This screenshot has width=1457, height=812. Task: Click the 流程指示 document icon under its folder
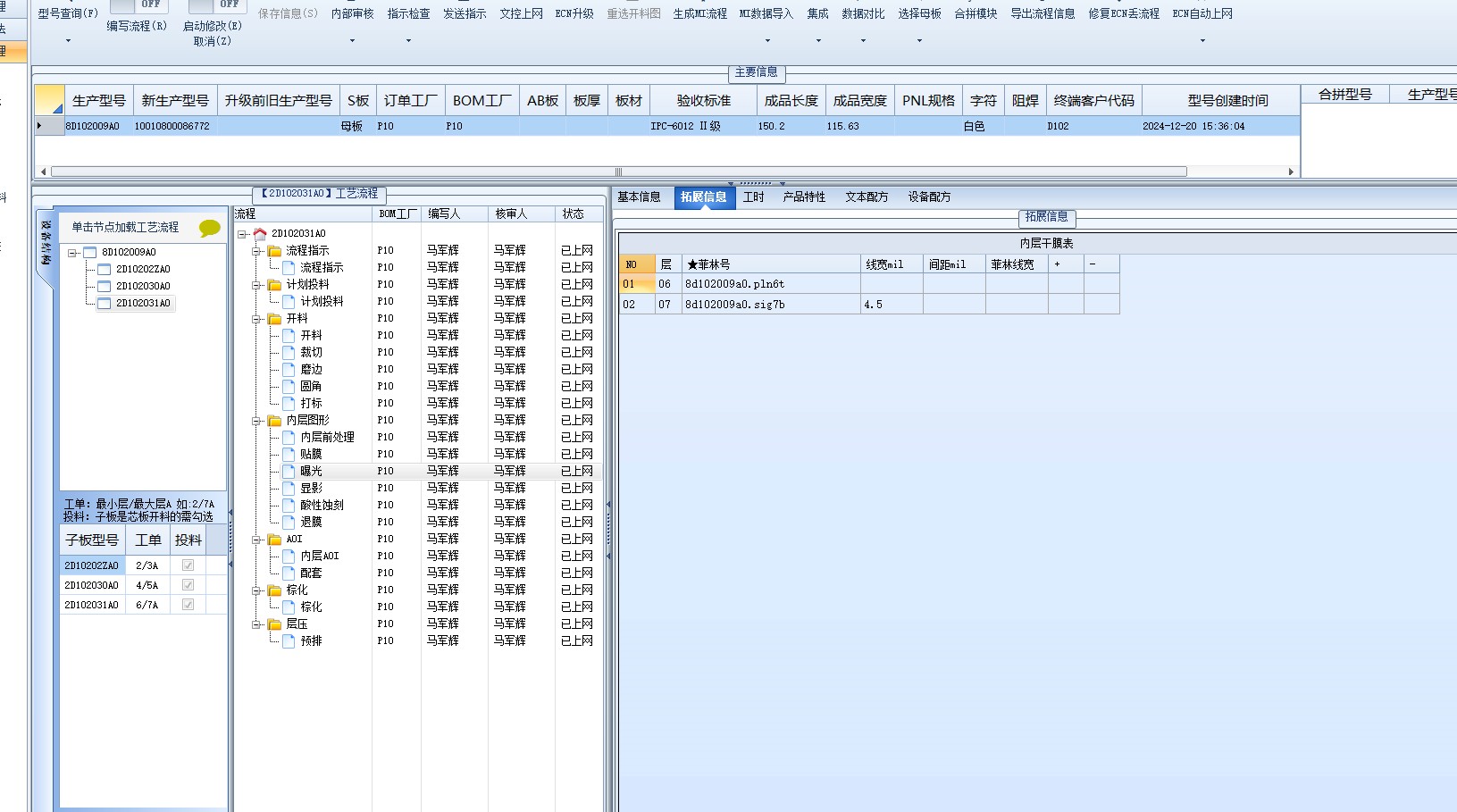(x=289, y=268)
